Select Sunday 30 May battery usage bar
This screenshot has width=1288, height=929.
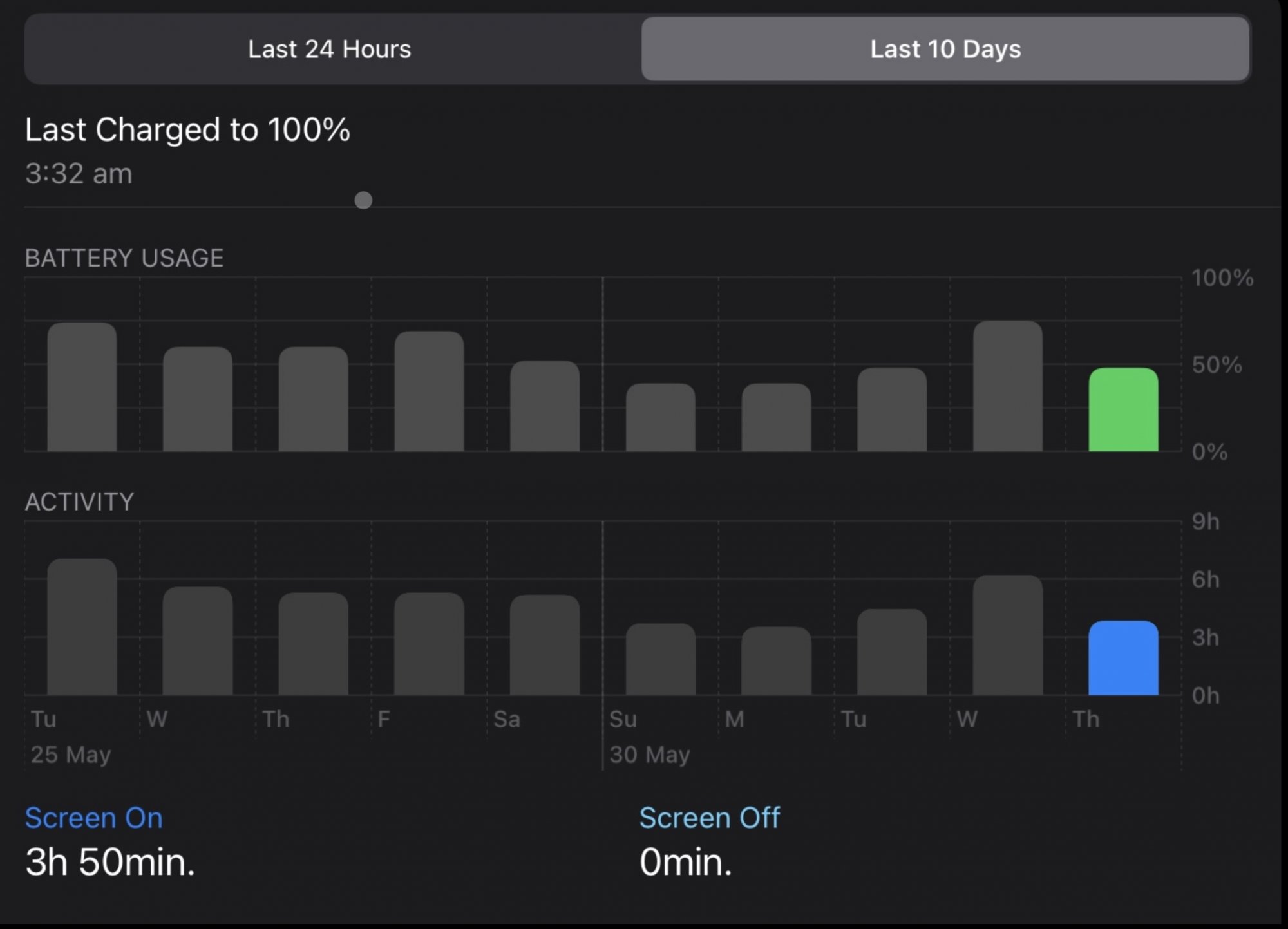pyautogui.click(x=661, y=418)
